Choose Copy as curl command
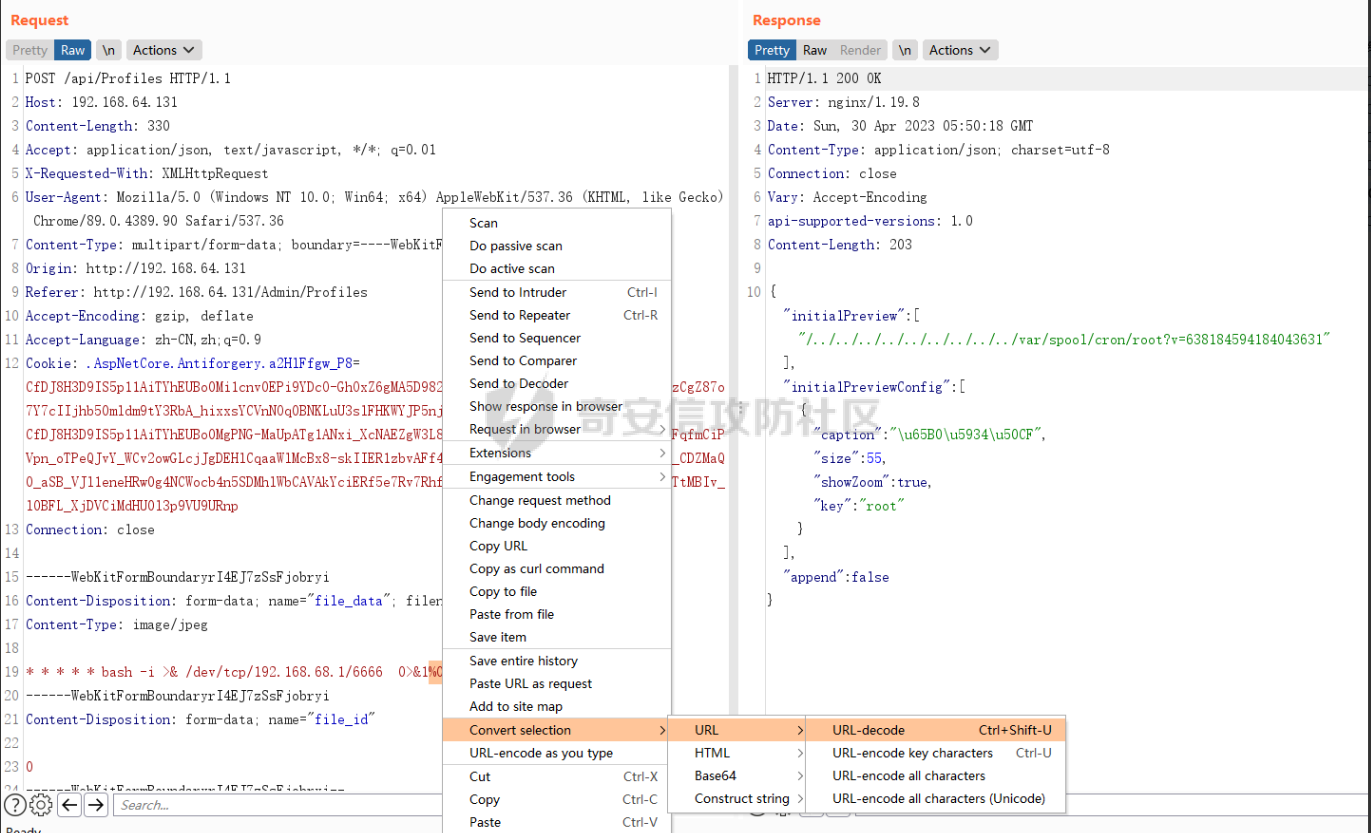 pos(557,569)
